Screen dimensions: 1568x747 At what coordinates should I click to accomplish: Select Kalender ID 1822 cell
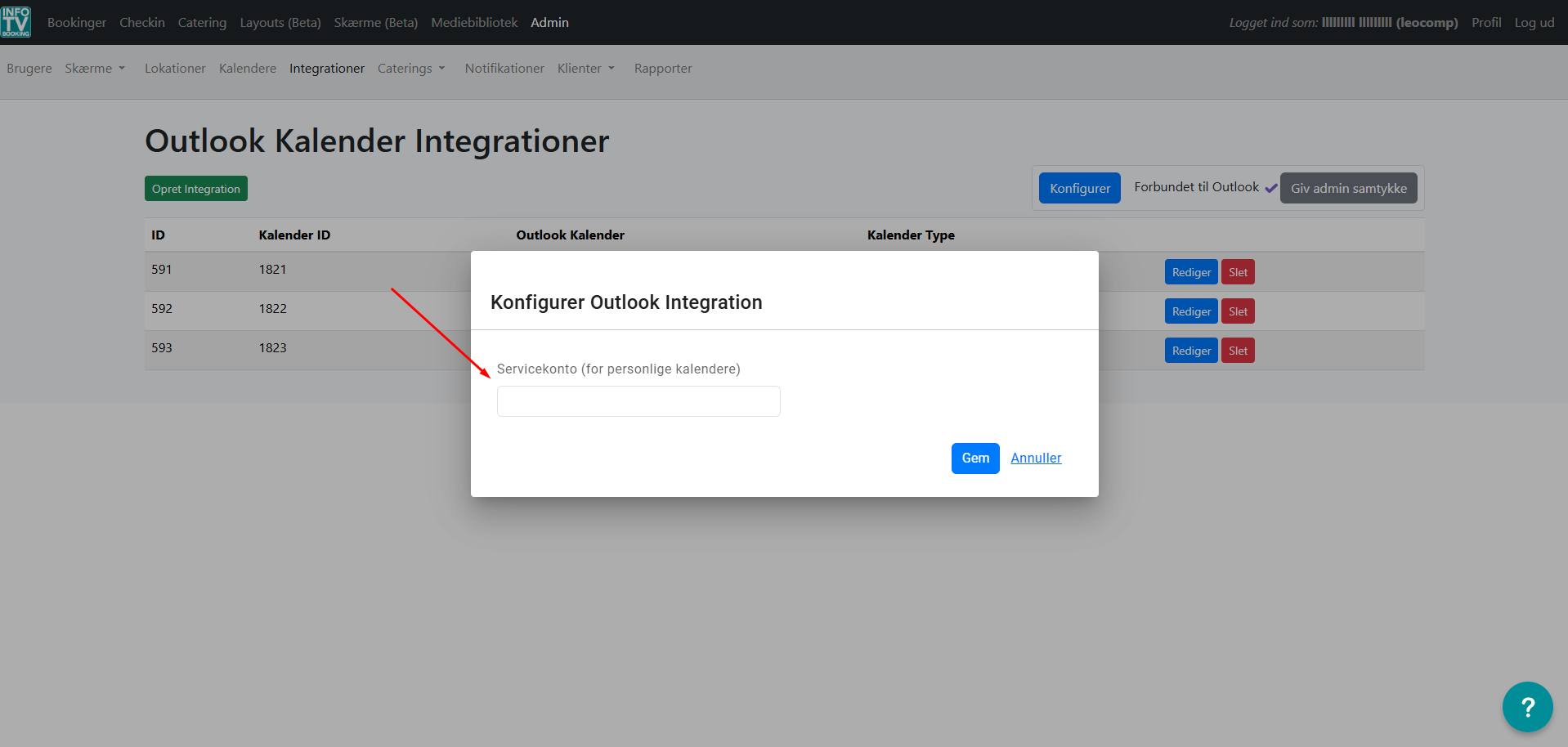(x=272, y=309)
